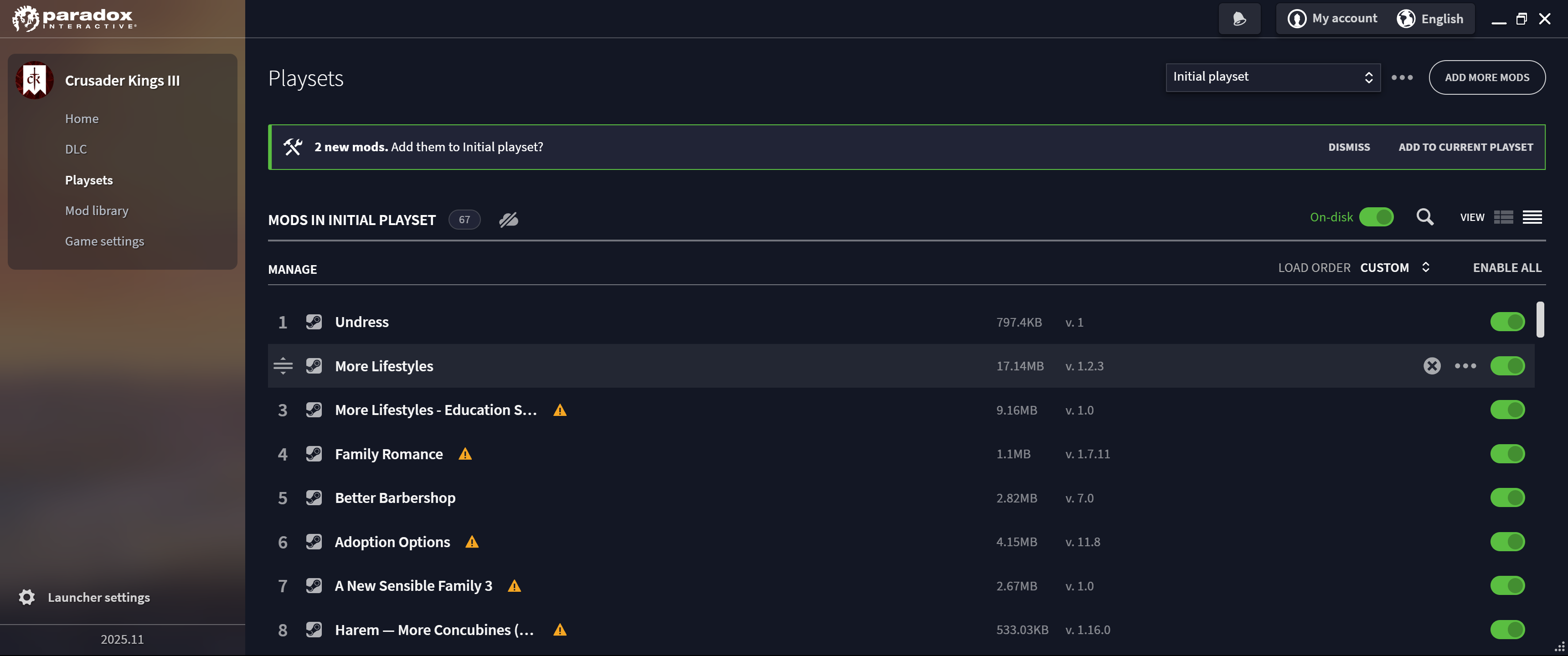
Task: Open notifications bell icon in header
Action: 1239,19
